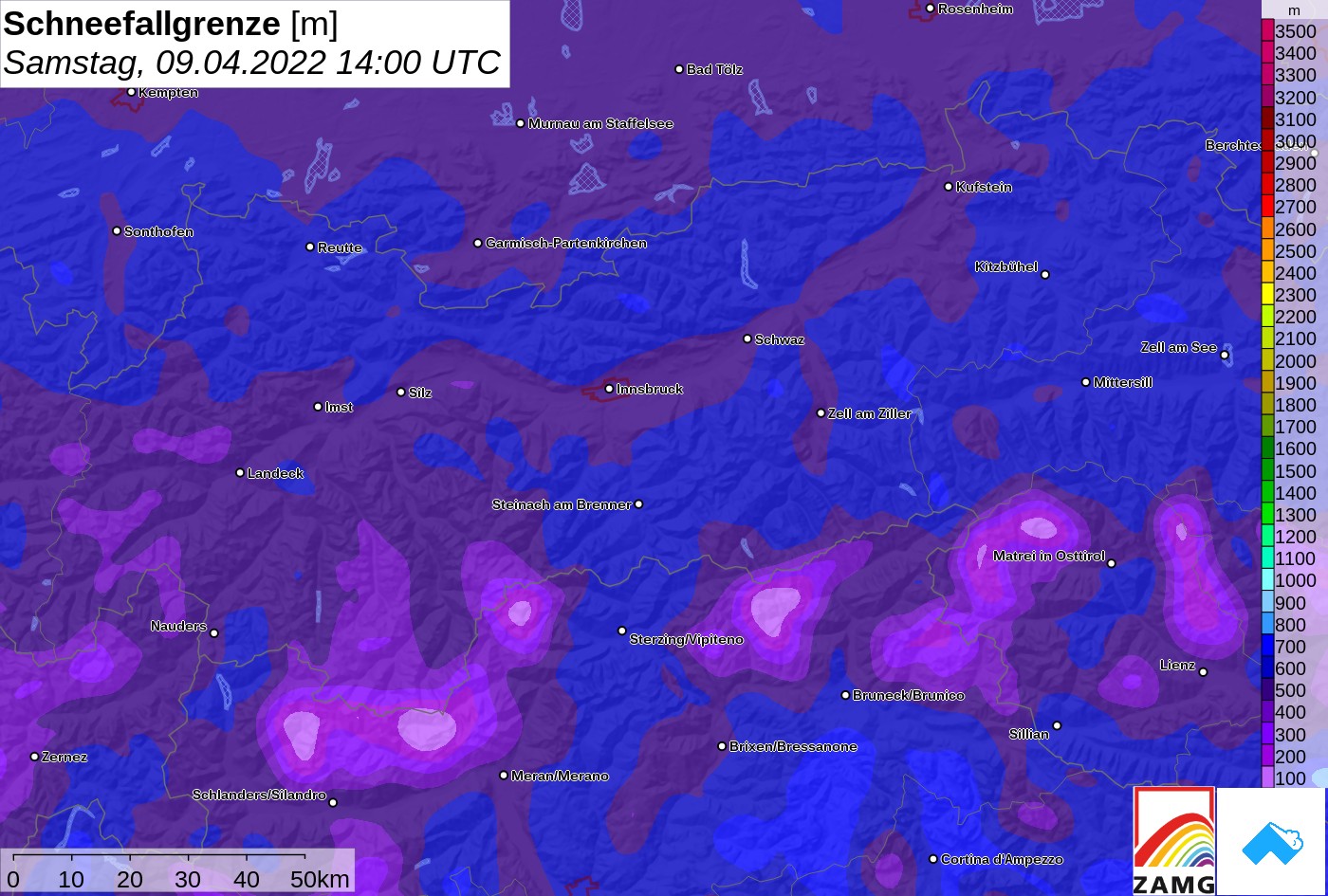Select the Bad Tölz label
Viewport: 1328px width, 896px height.
pos(714,69)
